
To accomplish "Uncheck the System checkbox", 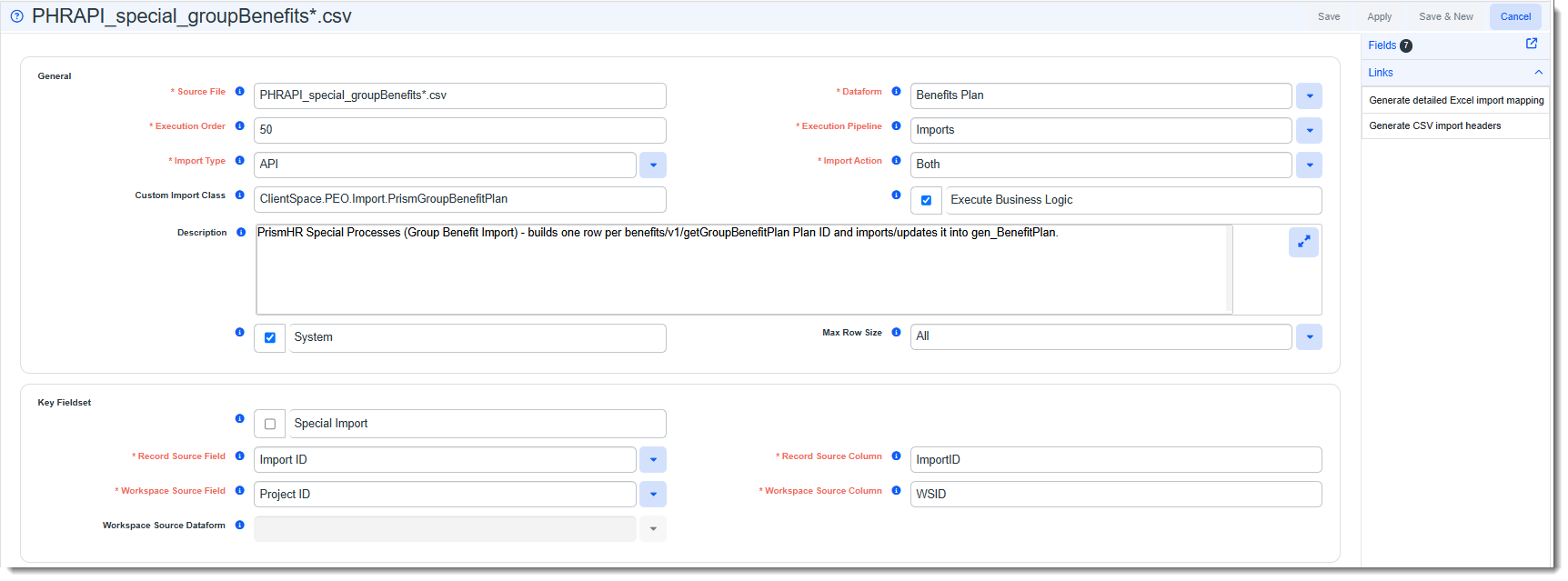I will pyautogui.click(x=270, y=337).
